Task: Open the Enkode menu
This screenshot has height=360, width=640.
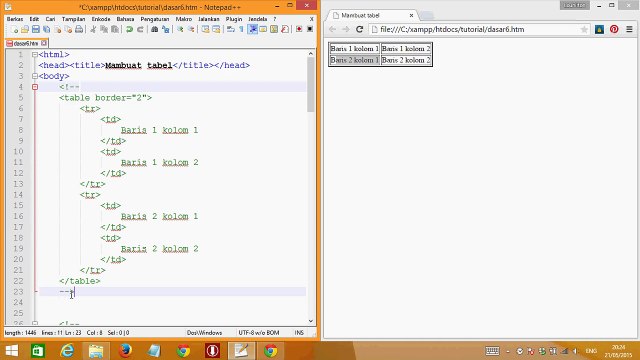Action: click(x=101, y=19)
